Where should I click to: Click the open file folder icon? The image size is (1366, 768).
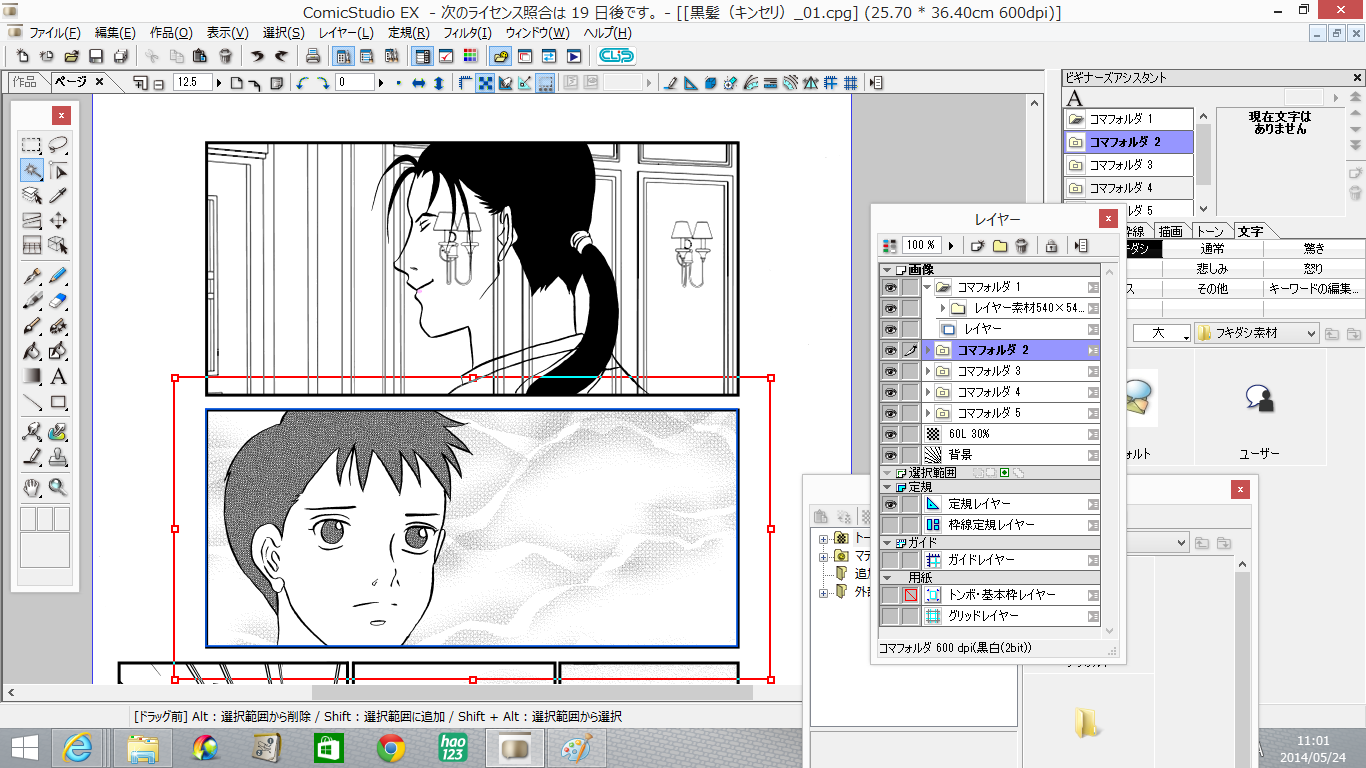(72, 56)
